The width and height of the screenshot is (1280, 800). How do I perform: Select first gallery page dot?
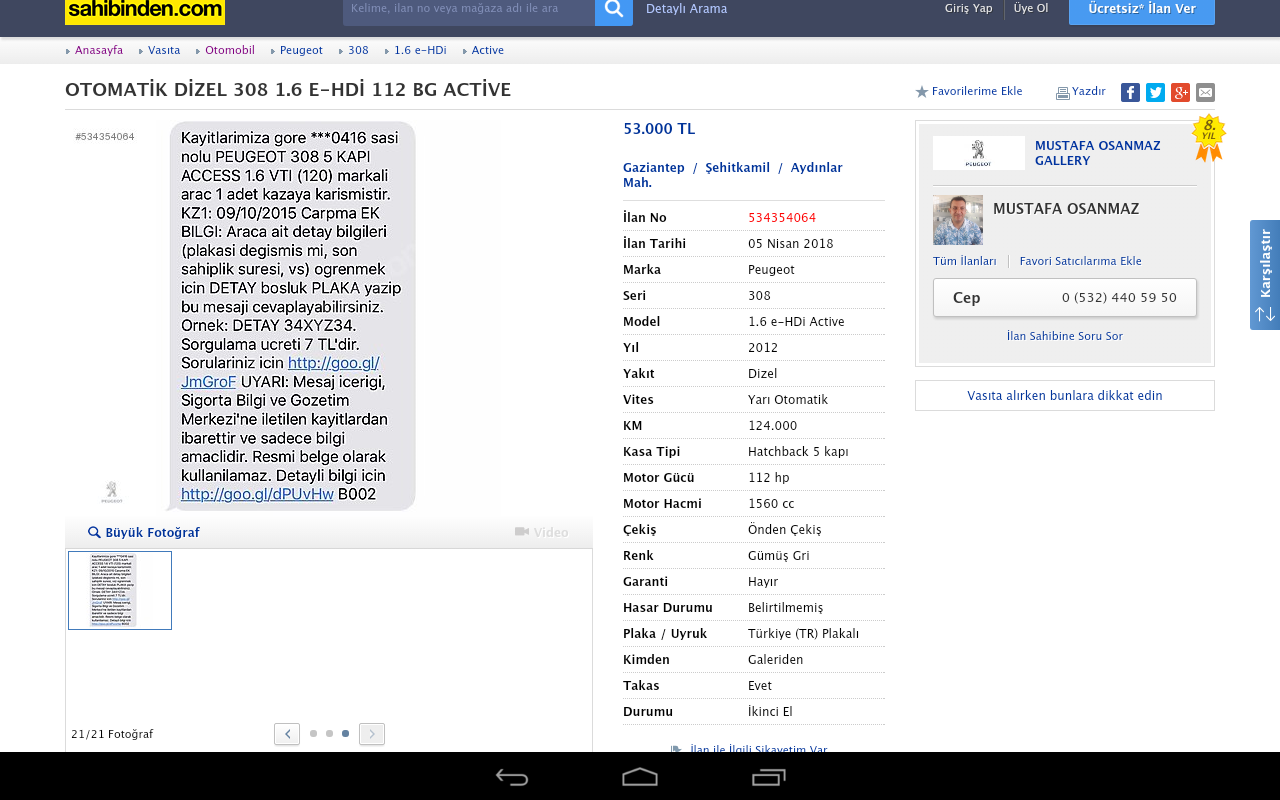(313, 734)
